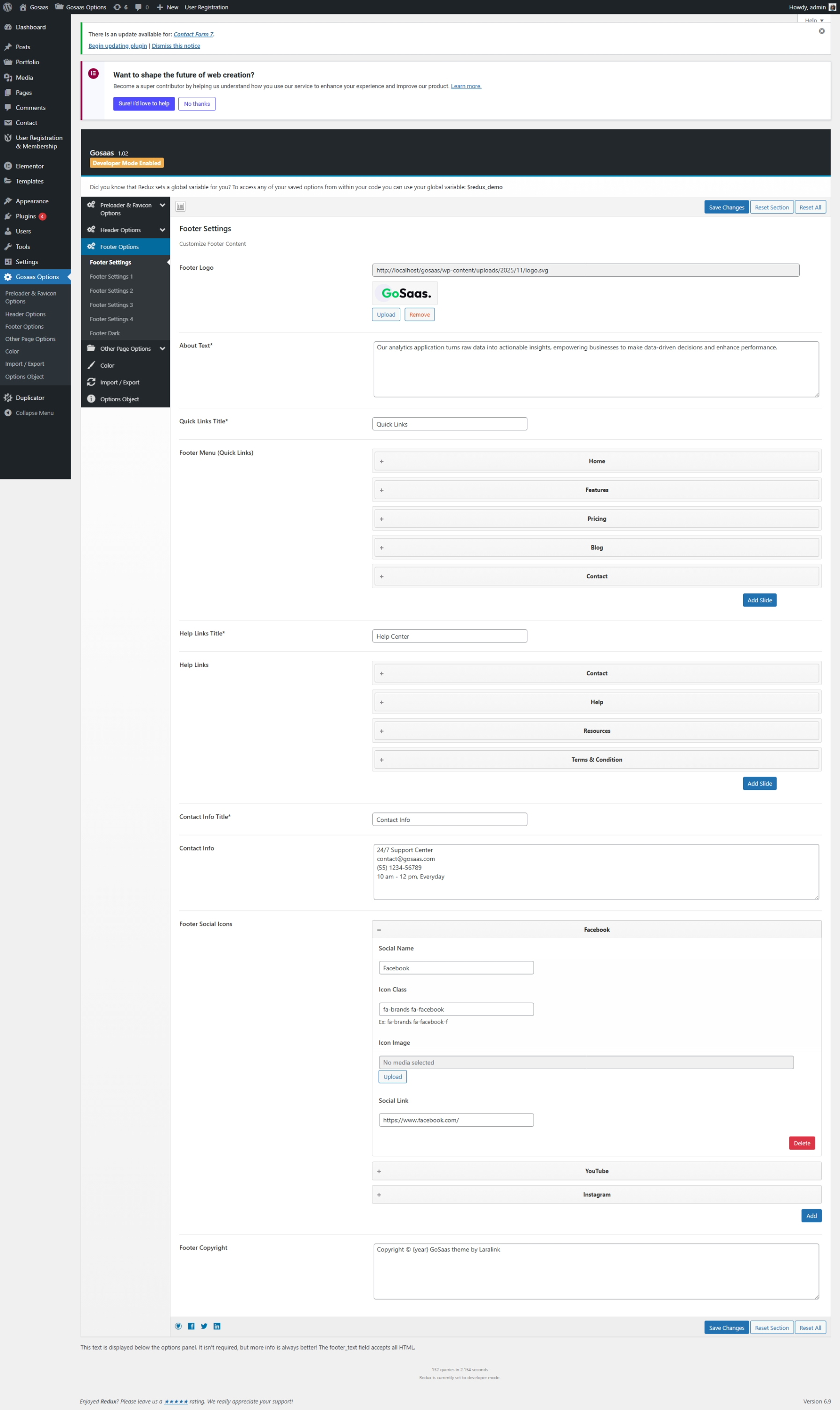Open the Facebook icon in panel footer
Image resolution: width=840 pixels, height=1410 pixels.
pyautogui.click(x=192, y=1326)
